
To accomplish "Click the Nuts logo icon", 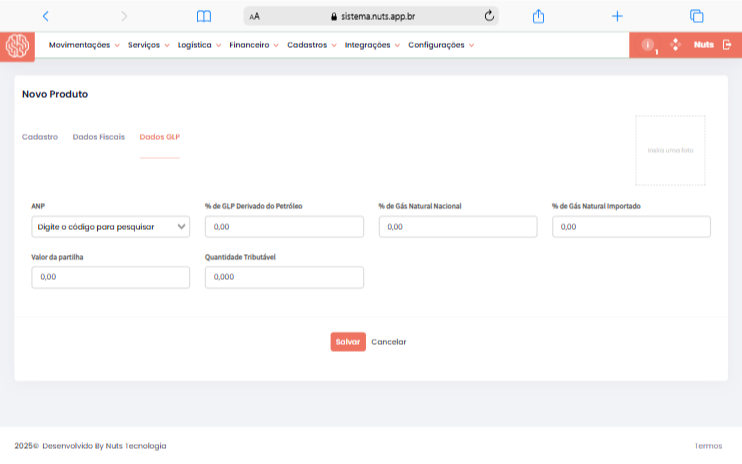I will pos(17,46).
